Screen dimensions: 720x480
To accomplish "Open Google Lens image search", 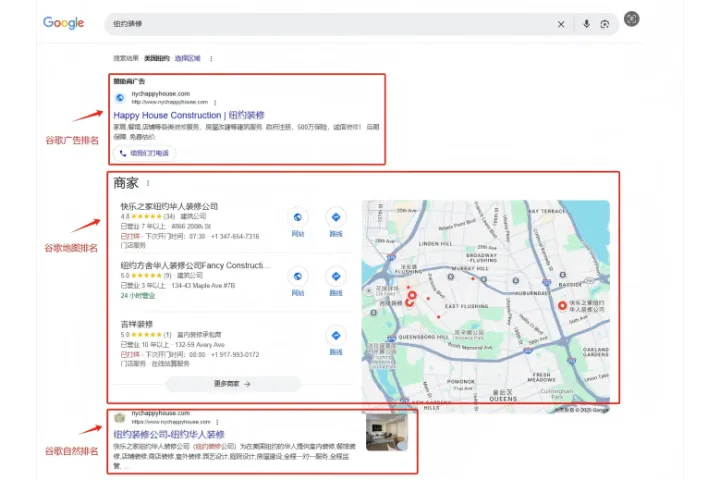I will [605, 24].
